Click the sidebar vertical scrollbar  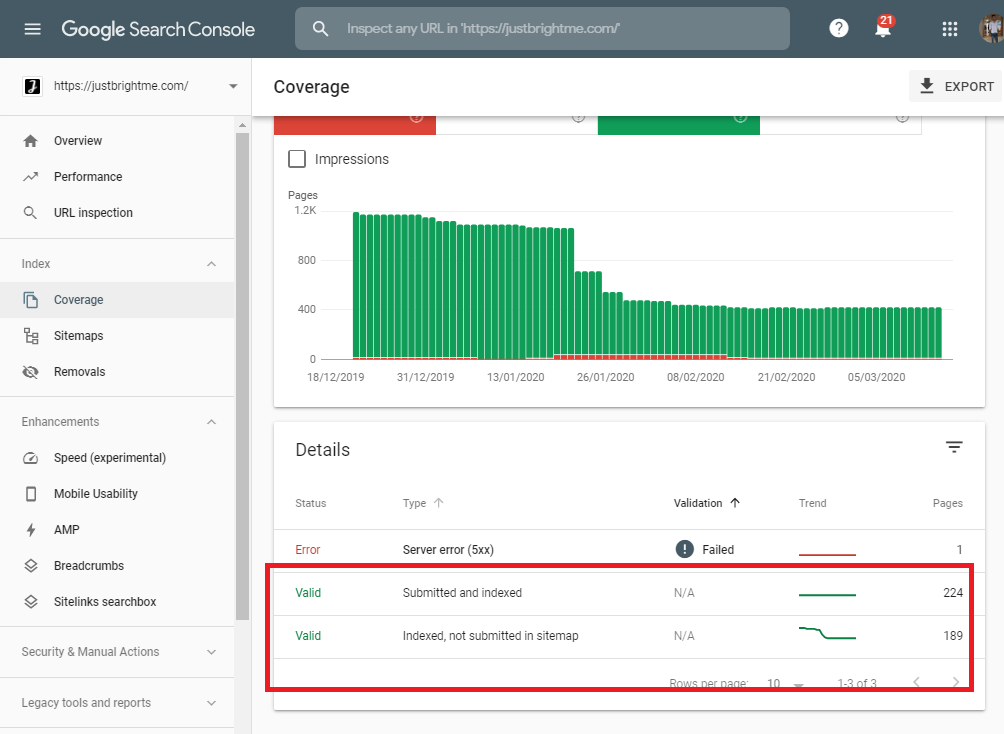click(x=242, y=375)
